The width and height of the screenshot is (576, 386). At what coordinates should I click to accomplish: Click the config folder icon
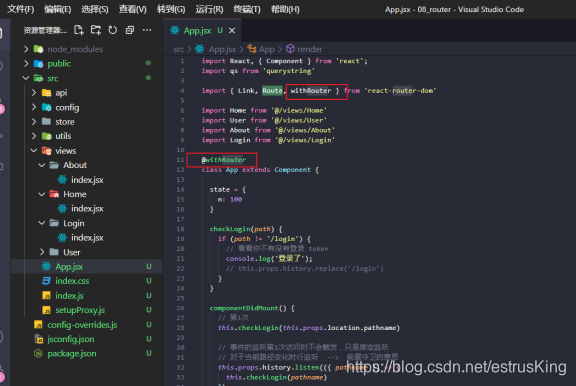(x=47, y=107)
